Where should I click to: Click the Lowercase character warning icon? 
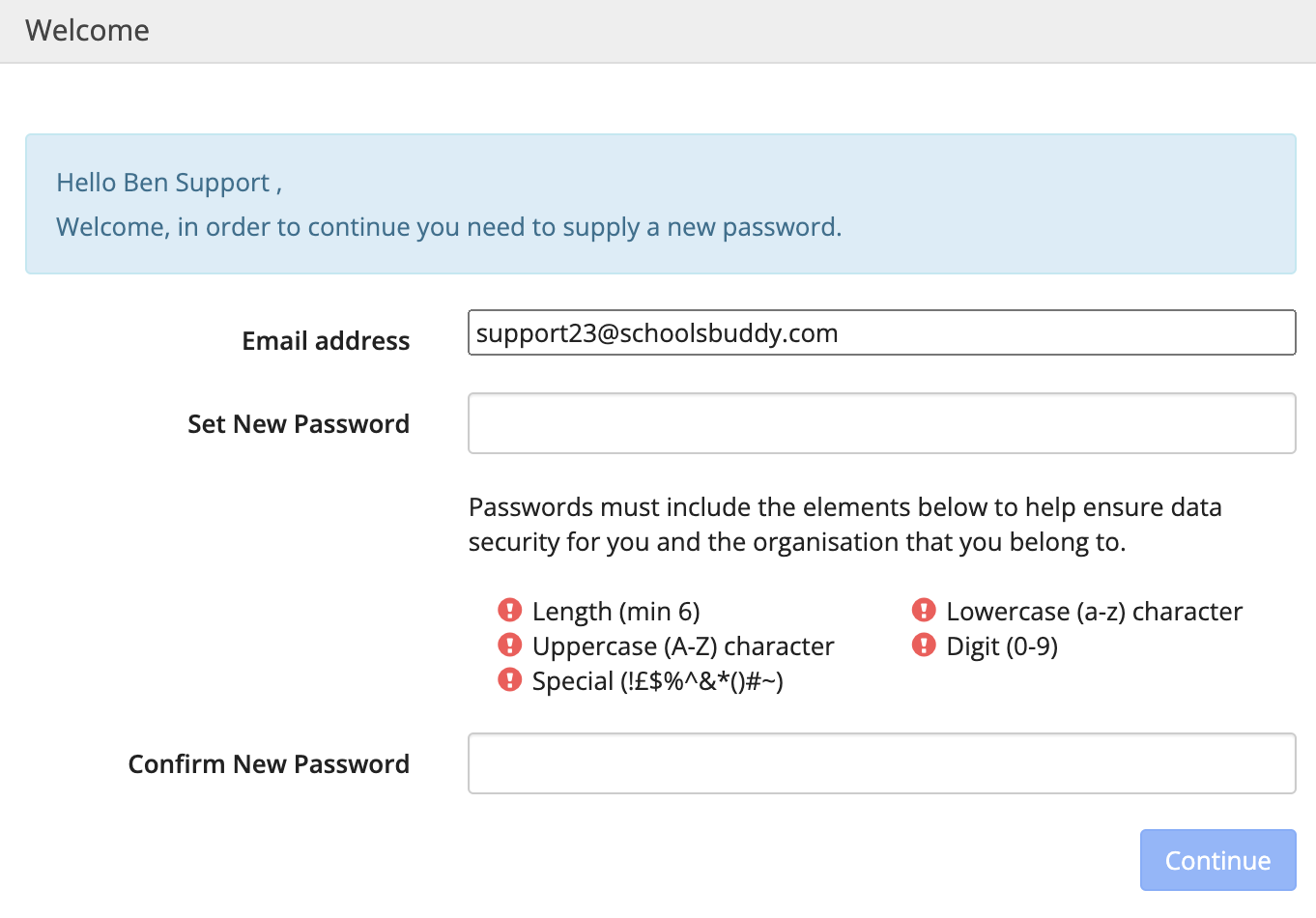[924, 610]
